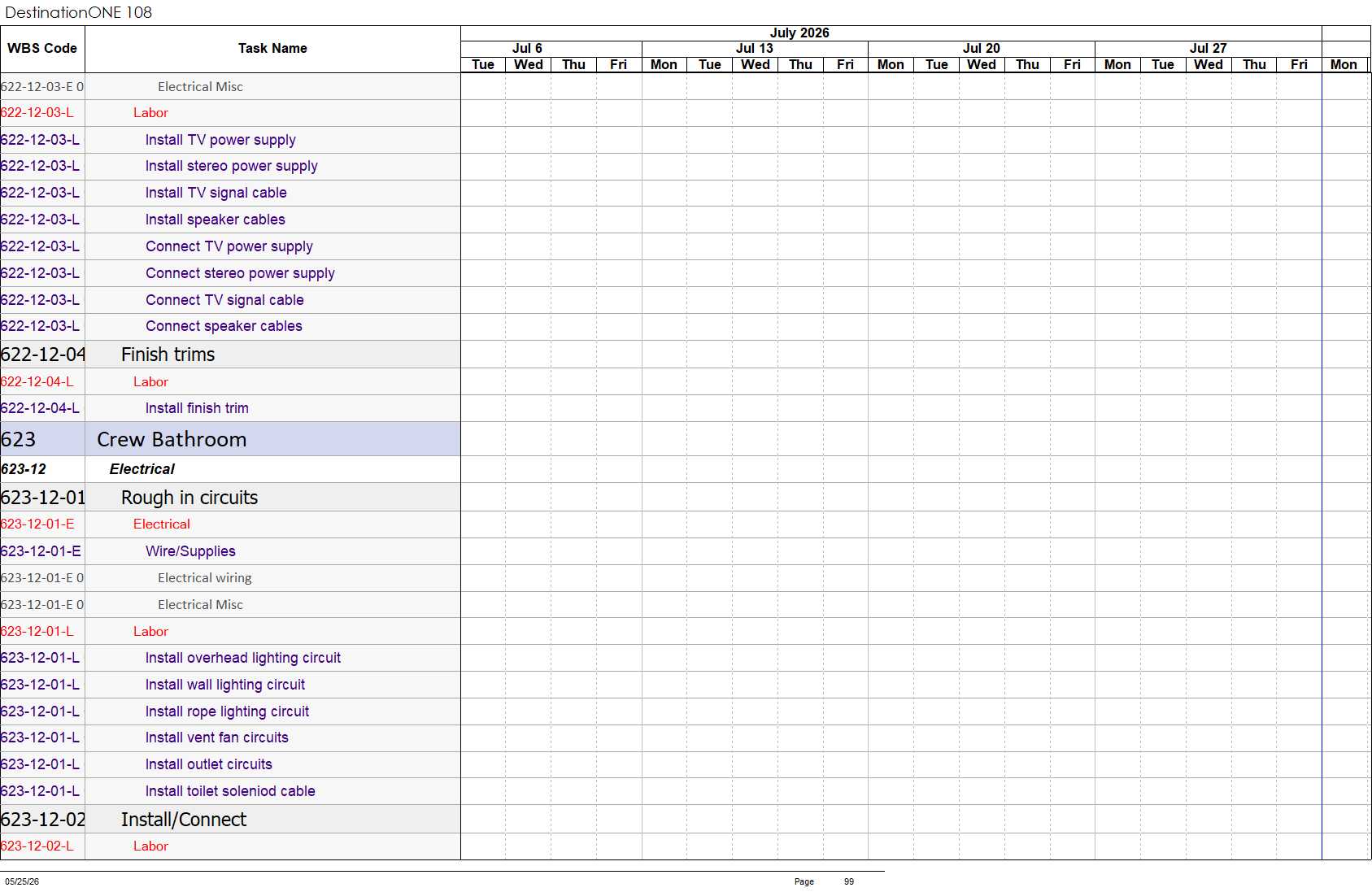1372x892 pixels.
Task: Select the Install wall lighting circuit task
Action: point(225,685)
